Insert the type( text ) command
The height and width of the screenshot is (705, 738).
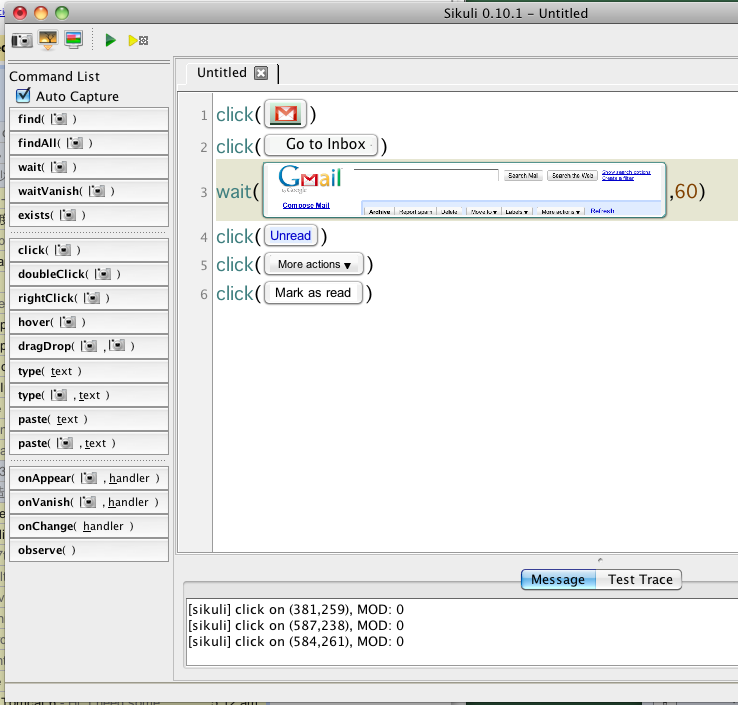click(x=89, y=371)
